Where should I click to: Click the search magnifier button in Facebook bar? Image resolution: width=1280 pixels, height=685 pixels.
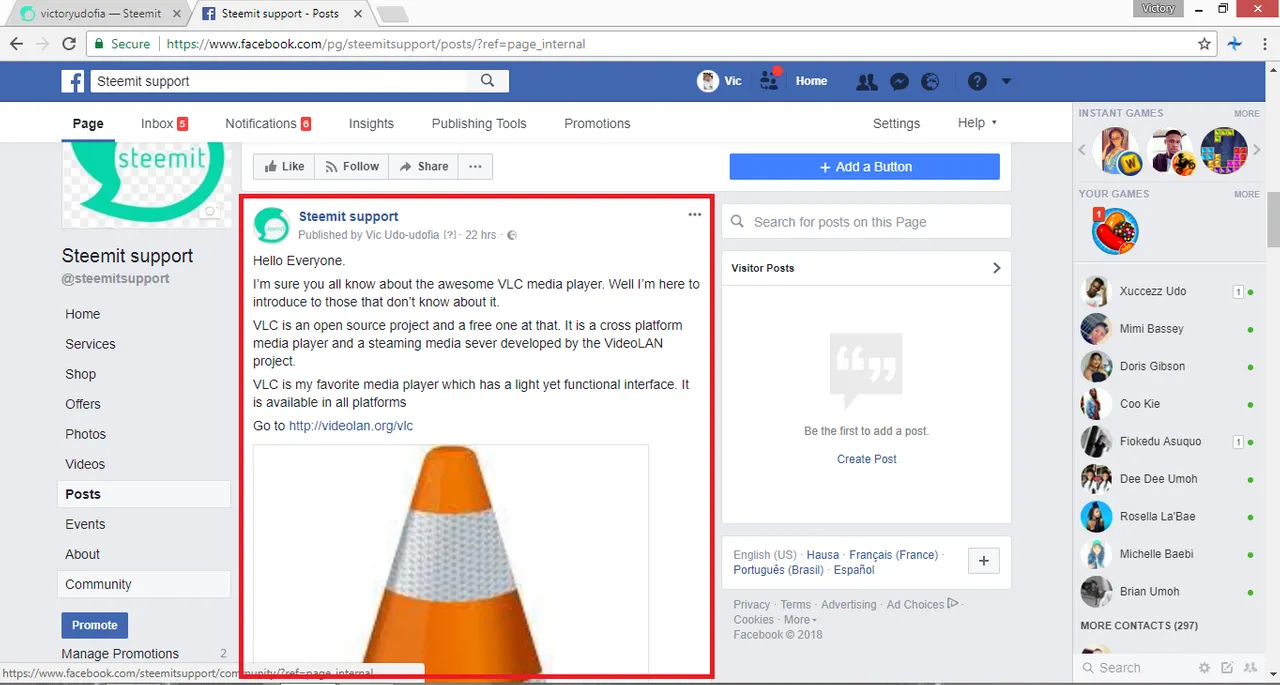pos(488,81)
